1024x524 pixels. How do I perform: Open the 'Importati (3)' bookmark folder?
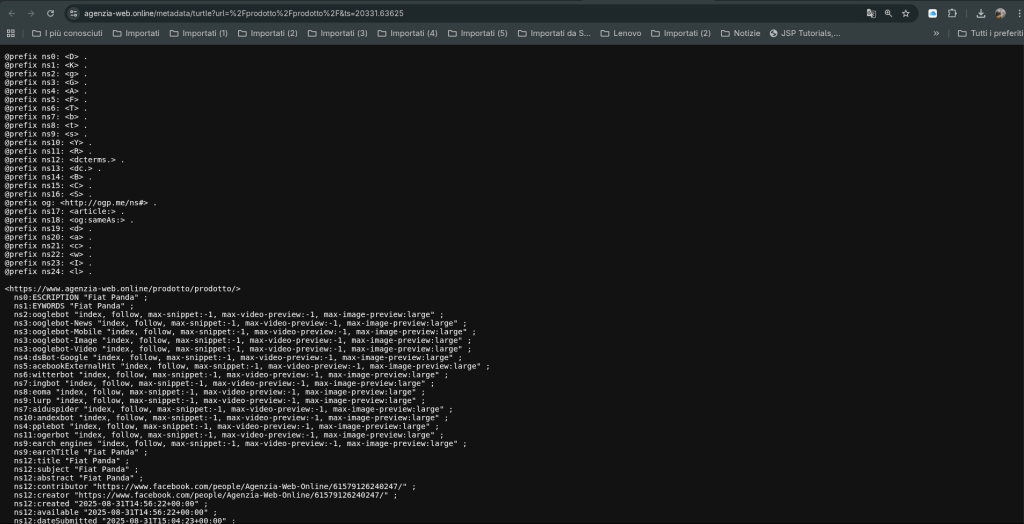[x=335, y=33]
